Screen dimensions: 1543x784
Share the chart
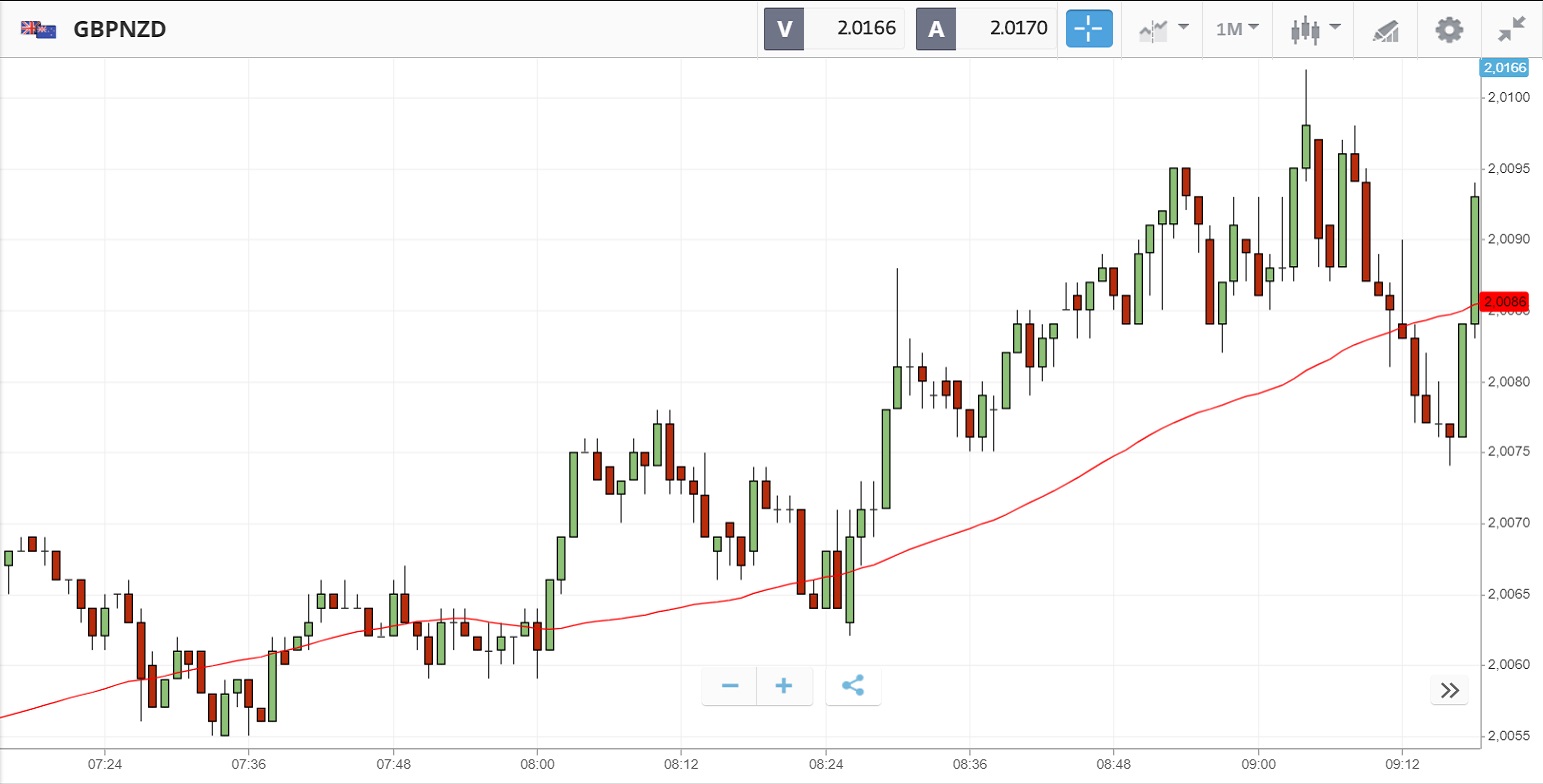853,686
